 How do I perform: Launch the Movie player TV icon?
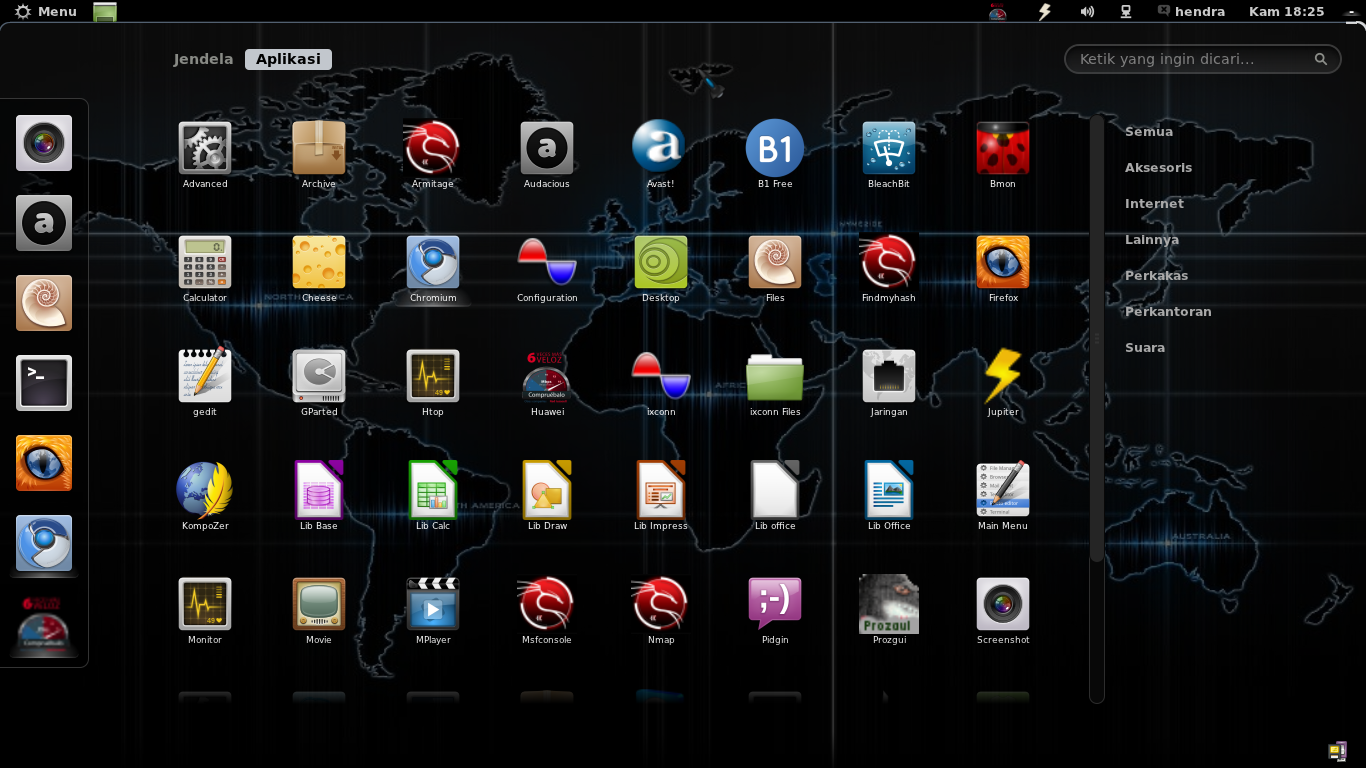[319, 604]
